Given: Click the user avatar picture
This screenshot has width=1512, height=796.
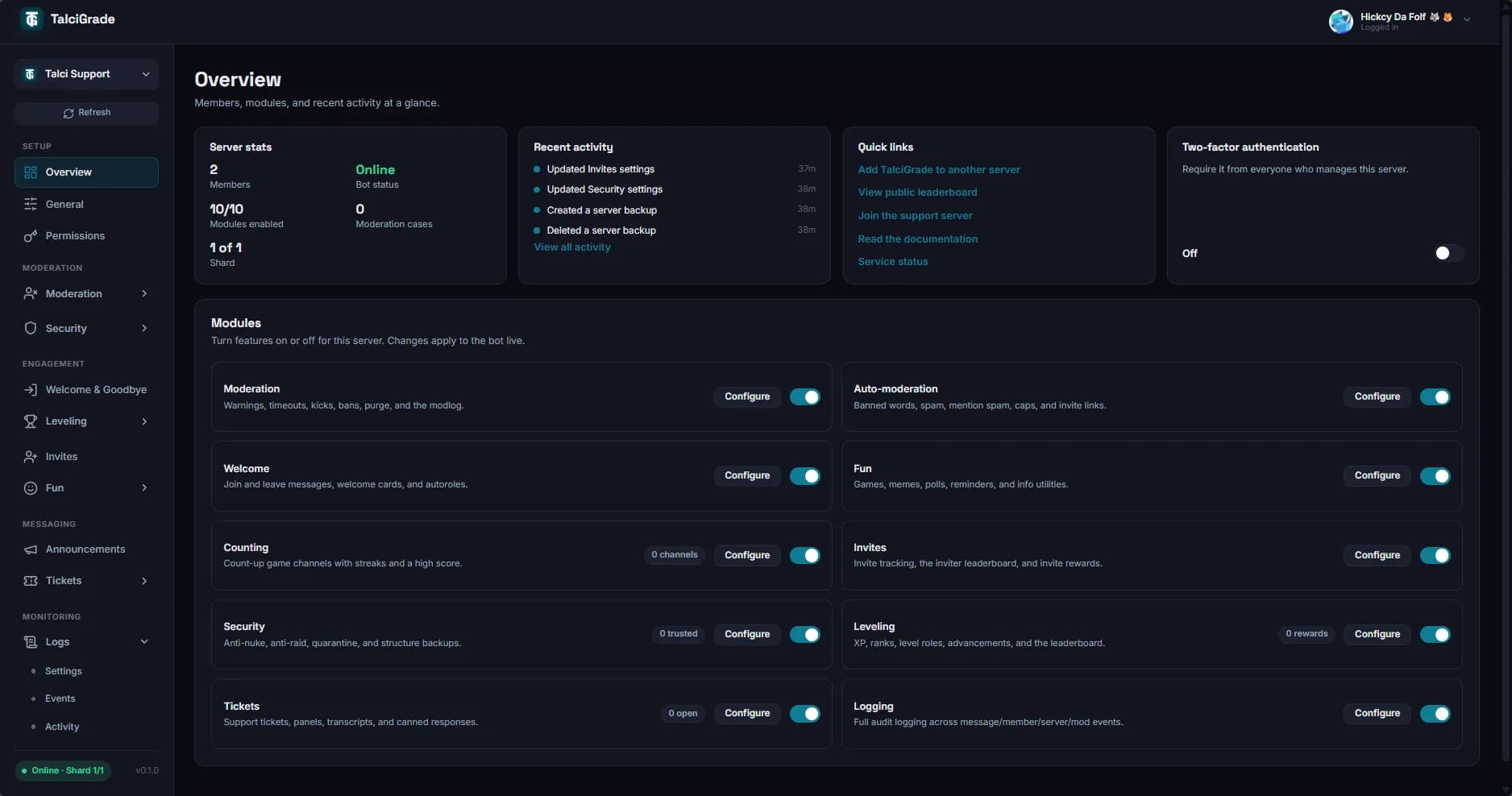Looking at the screenshot, I should click(x=1341, y=22).
